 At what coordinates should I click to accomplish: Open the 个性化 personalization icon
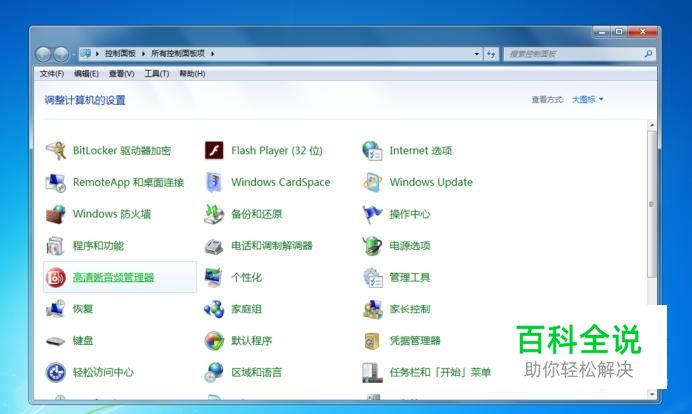[x=214, y=278]
